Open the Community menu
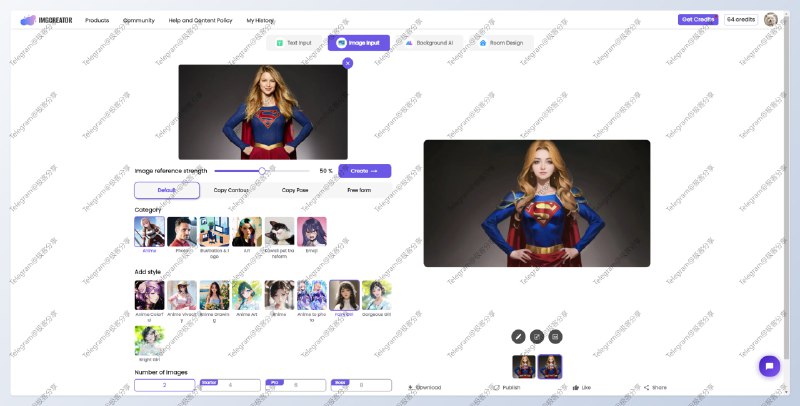This screenshot has height=406, width=800. tap(138, 20)
